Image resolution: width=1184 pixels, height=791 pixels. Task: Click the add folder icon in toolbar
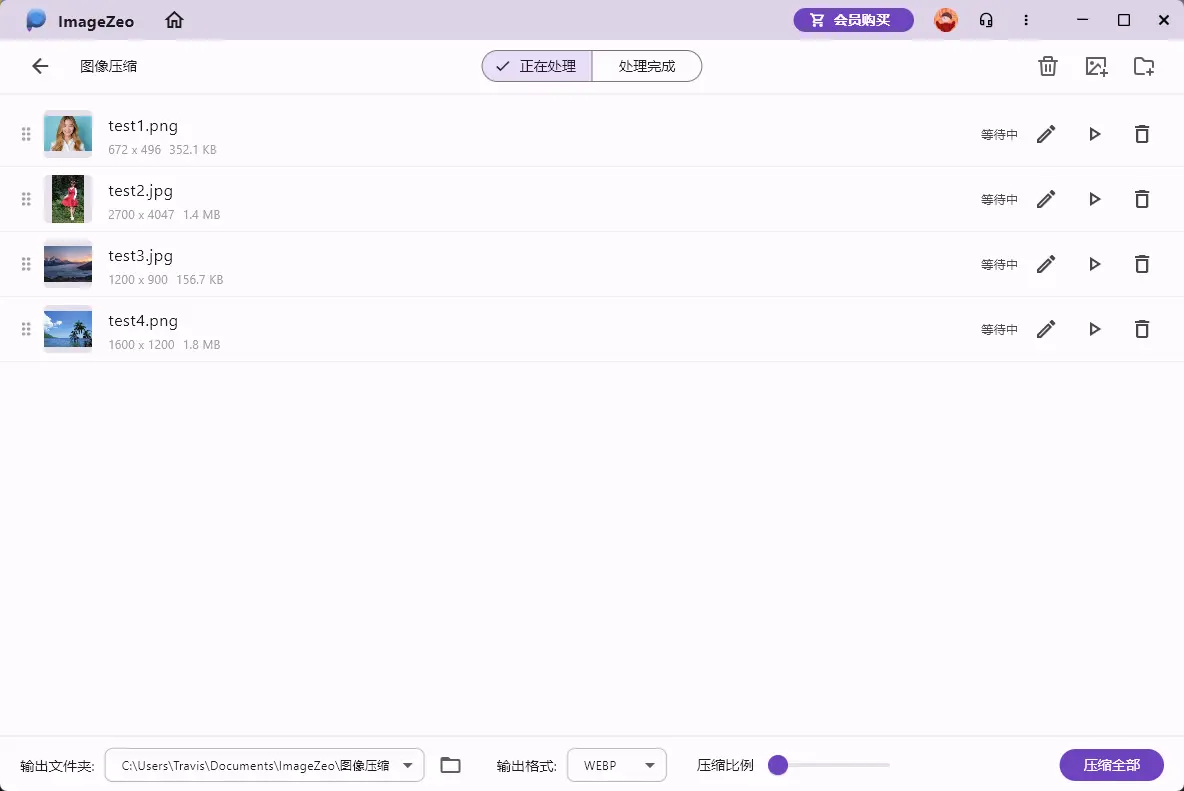1143,66
